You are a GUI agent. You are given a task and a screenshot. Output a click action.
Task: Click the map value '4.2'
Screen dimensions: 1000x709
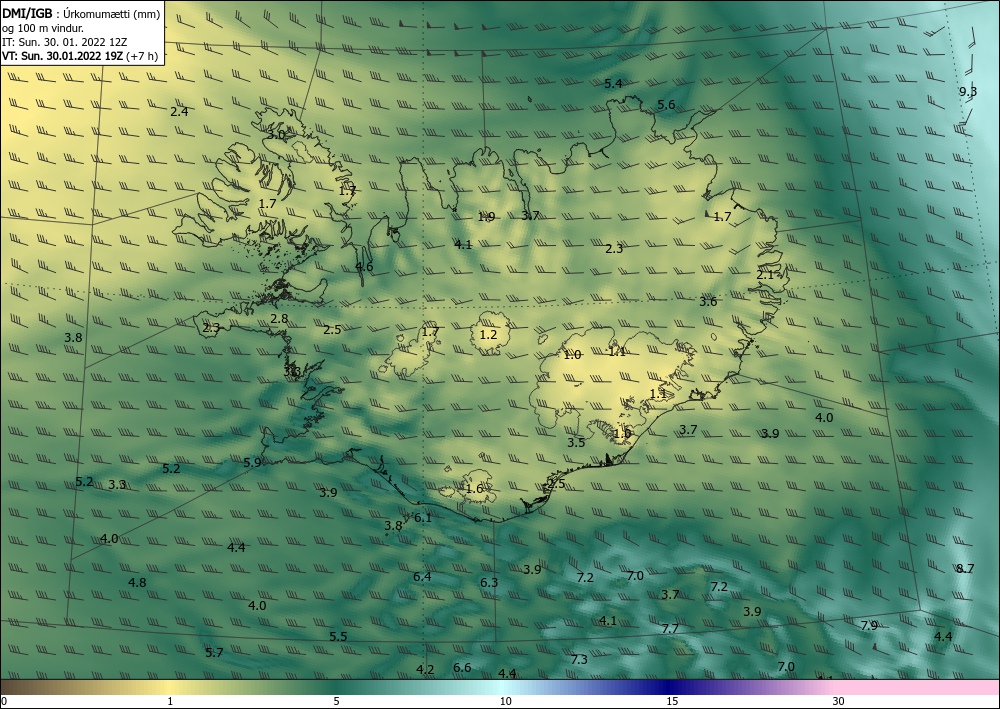(x=425, y=669)
